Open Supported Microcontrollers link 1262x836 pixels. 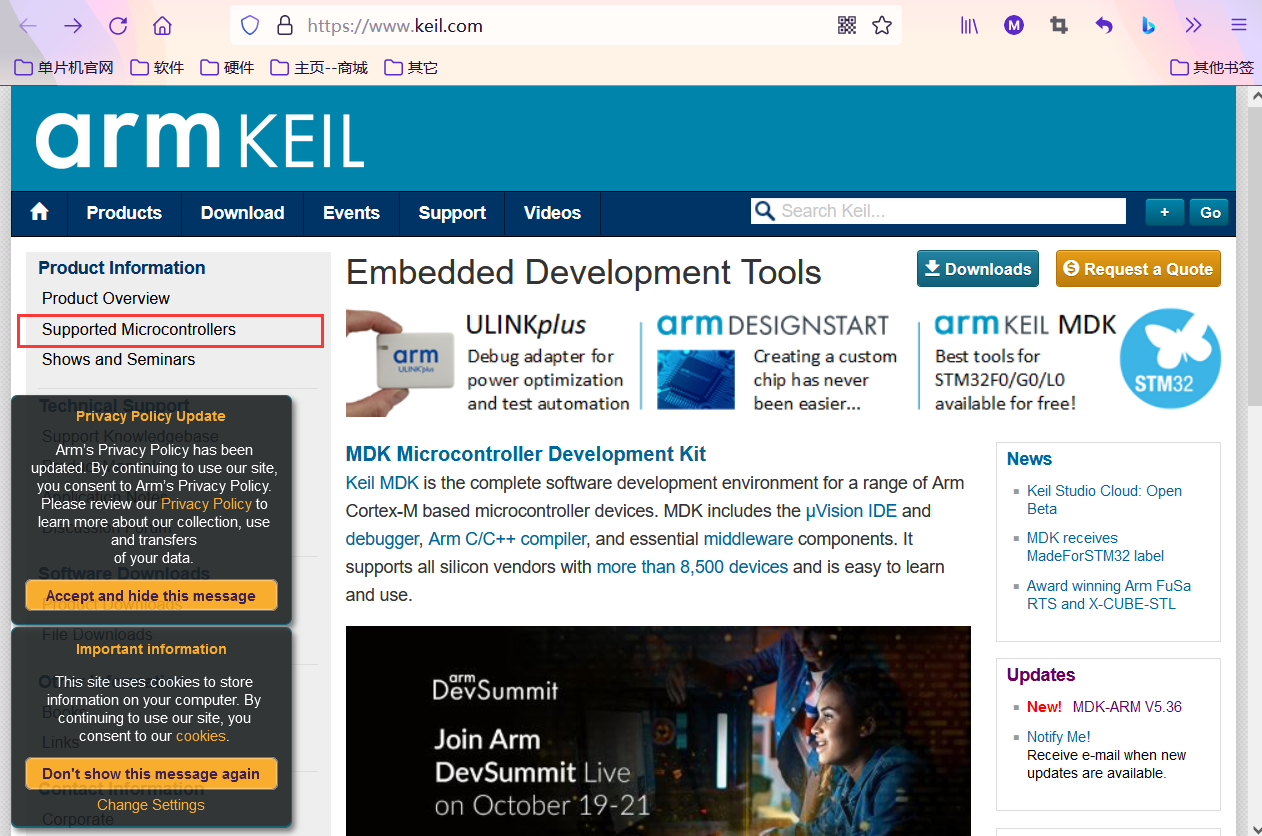tap(139, 329)
